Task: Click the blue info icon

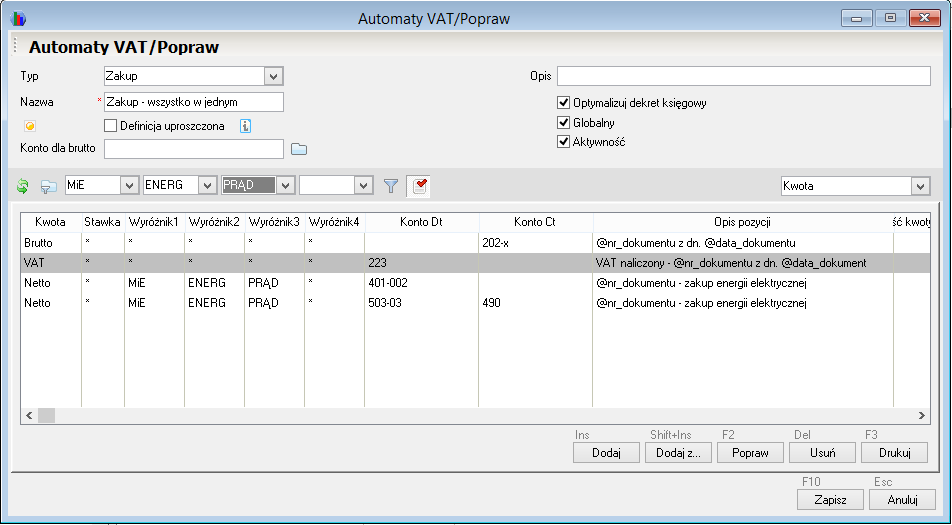Action: [x=245, y=126]
